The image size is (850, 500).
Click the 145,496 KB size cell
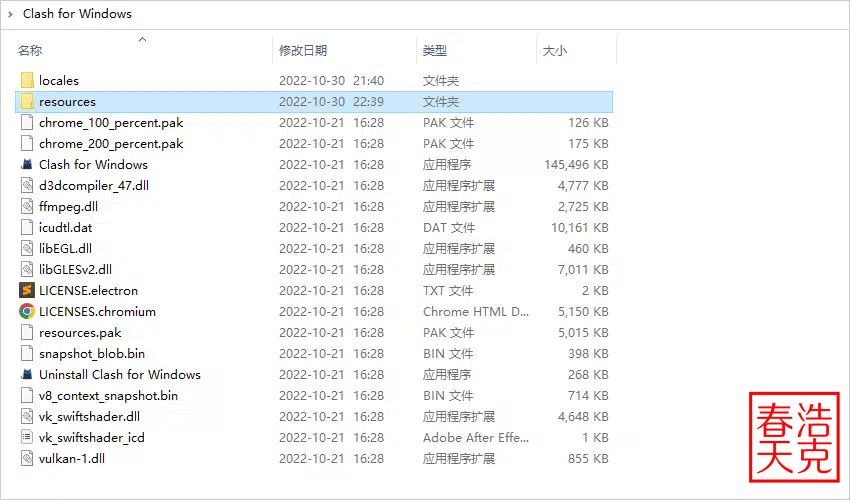click(x=576, y=164)
